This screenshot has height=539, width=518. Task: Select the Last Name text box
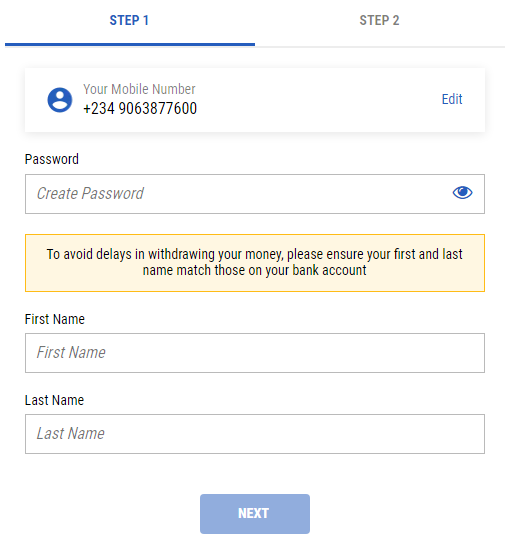(255, 434)
